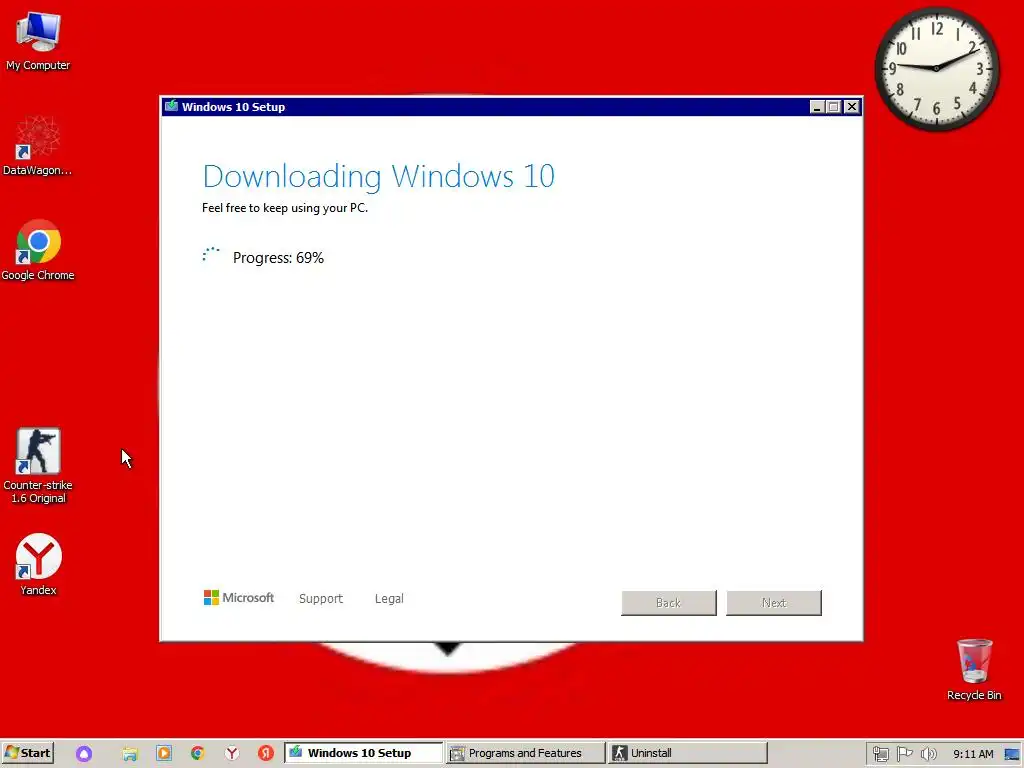The height and width of the screenshot is (768, 1024).
Task: Click the spinning progress indicator
Action: pos(211,255)
